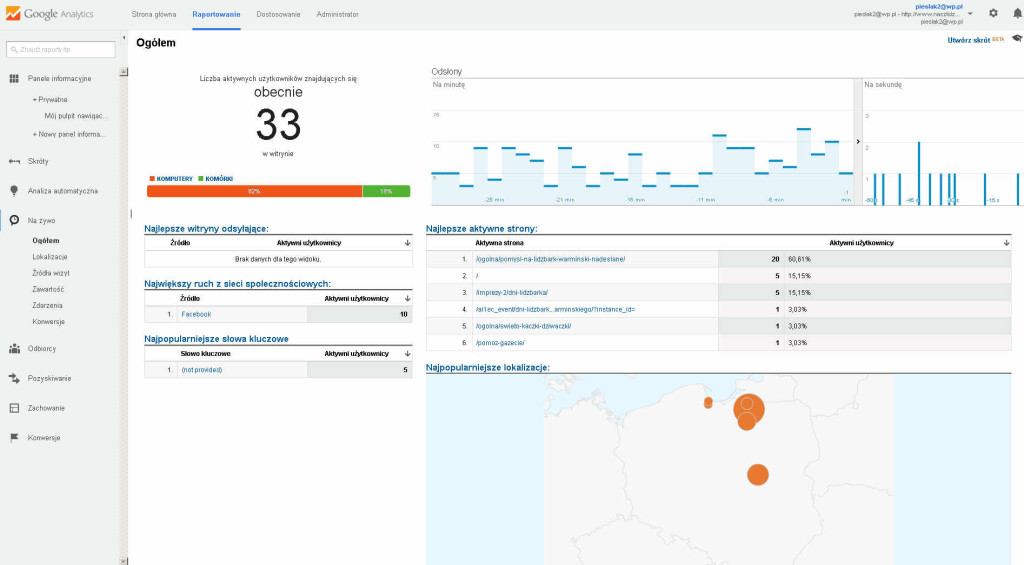Screen dimensions: 1024x565
Task: Focus the report search field
Action: click(x=61, y=50)
